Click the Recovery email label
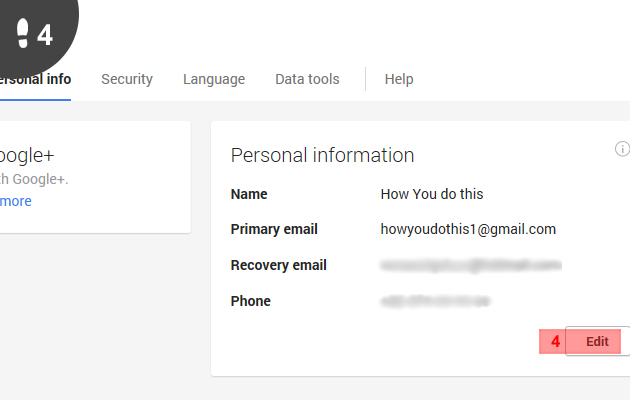The height and width of the screenshot is (400, 630). 278,265
